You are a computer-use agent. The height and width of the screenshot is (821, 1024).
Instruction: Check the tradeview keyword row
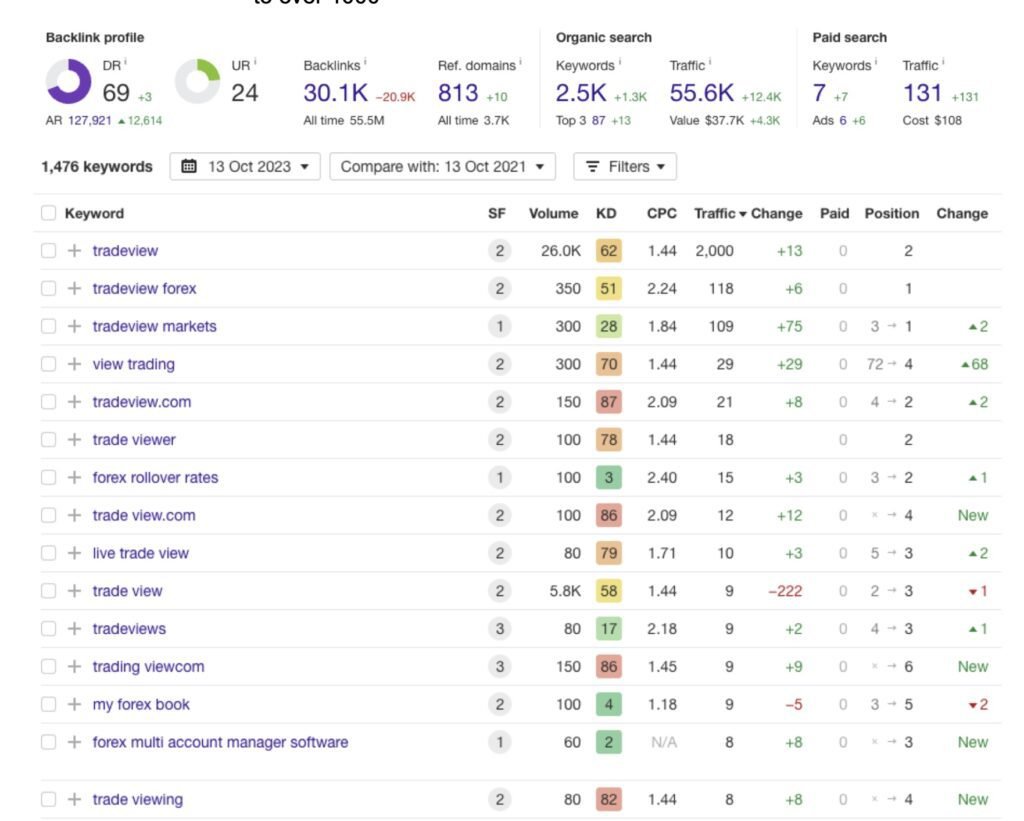[x=48, y=251]
